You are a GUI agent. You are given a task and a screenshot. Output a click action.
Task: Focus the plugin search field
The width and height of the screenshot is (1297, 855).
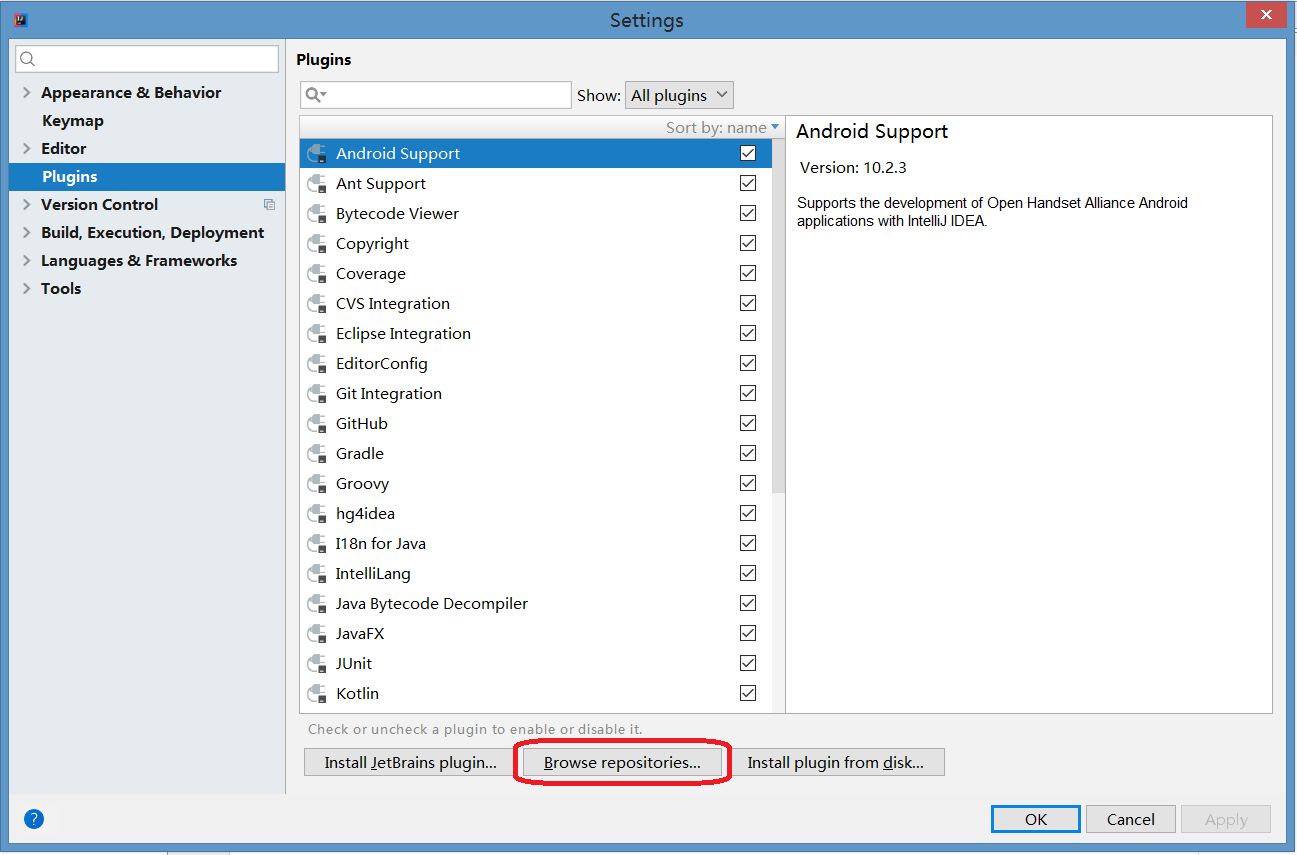click(x=436, y=95)
